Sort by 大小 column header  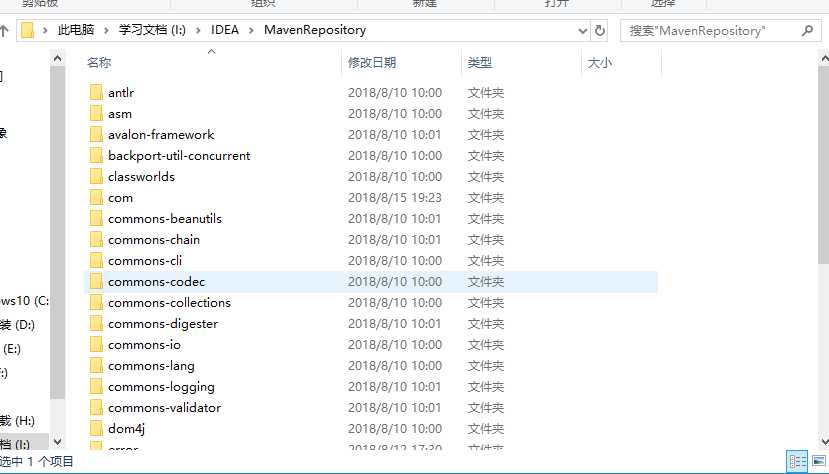600,62
